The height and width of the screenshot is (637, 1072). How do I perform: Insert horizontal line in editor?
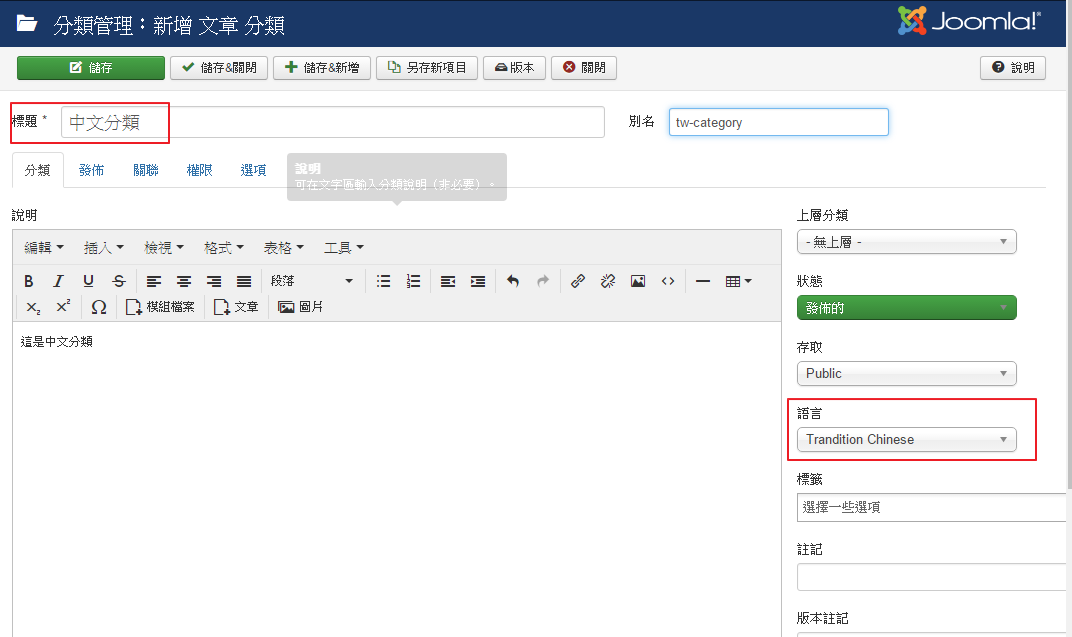703,282
